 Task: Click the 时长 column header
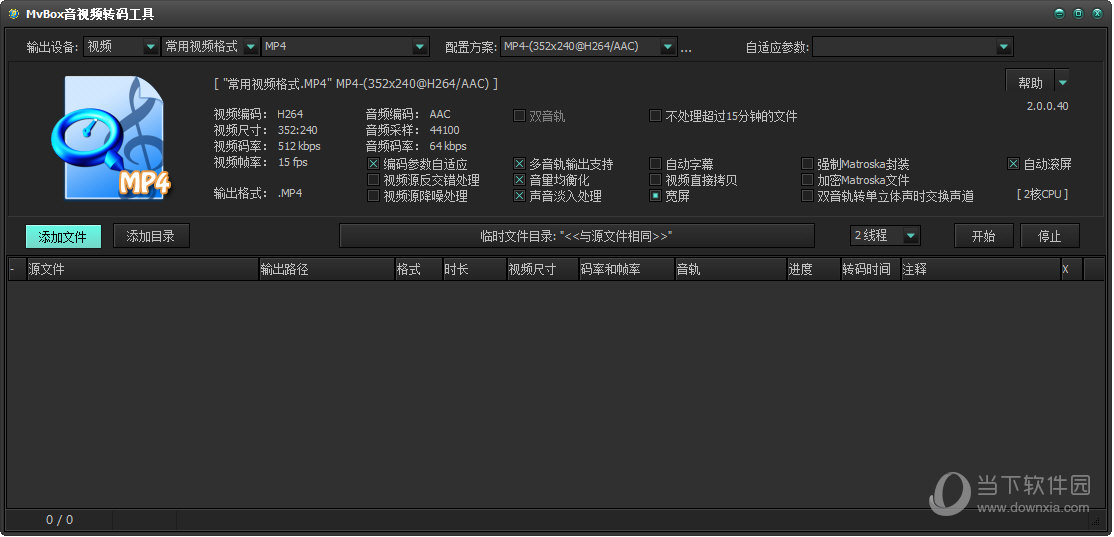click(475, 269)
